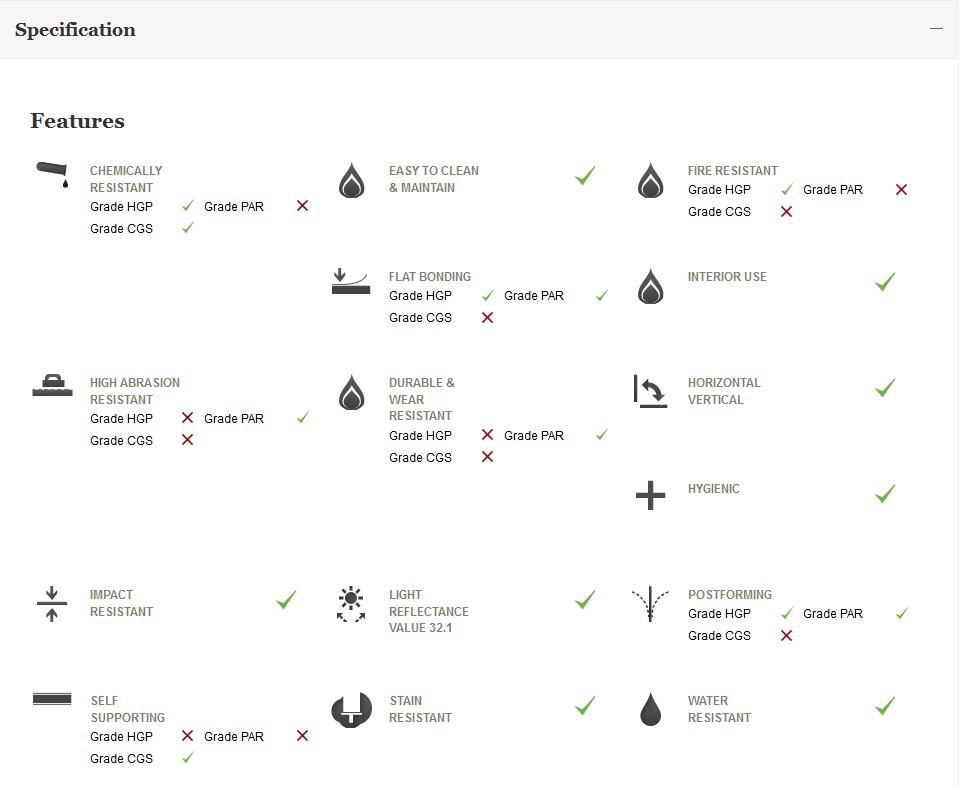Click the Flat Bonding icon

pos(351,282)
